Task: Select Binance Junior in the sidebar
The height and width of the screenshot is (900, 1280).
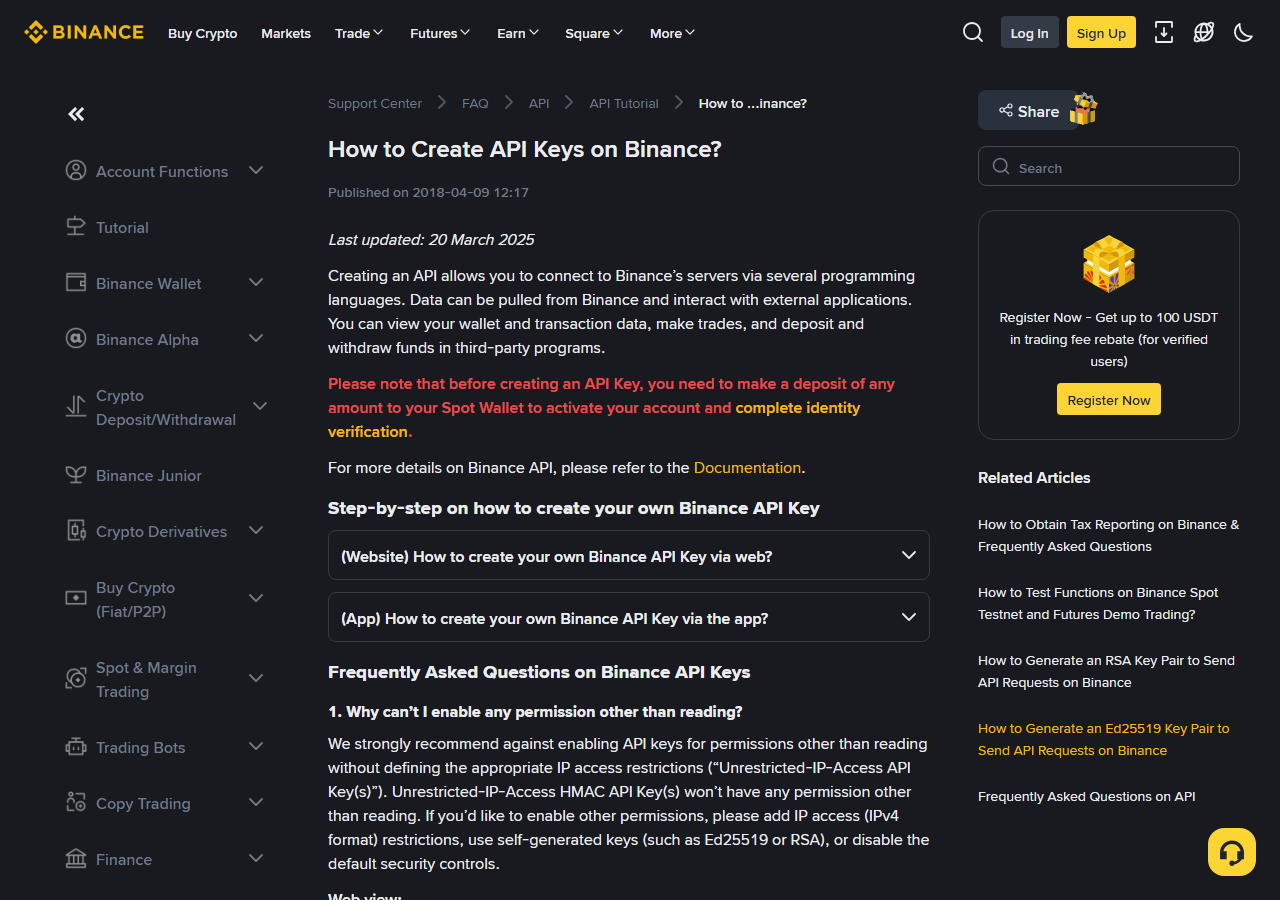Action: pos(149,475)
